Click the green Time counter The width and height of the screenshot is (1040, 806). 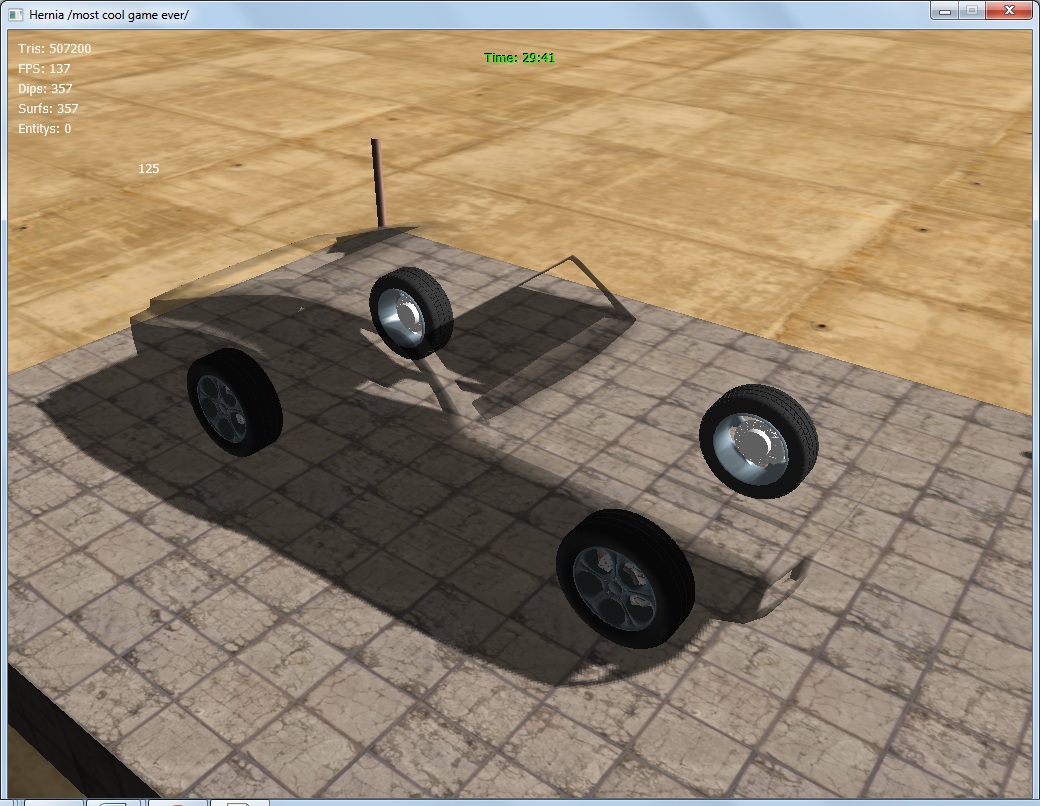coord(519,58)
